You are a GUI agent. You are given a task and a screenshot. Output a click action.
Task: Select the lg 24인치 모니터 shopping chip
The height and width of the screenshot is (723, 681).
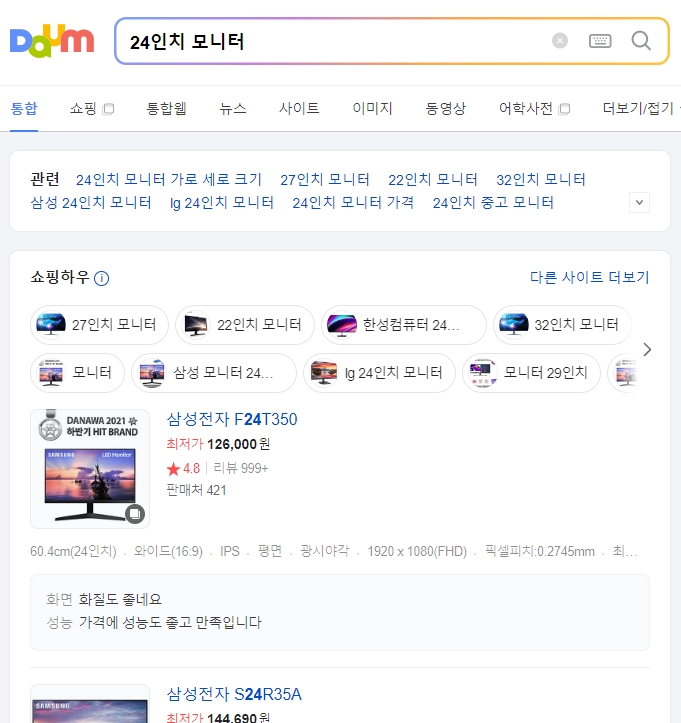[379, 373]
